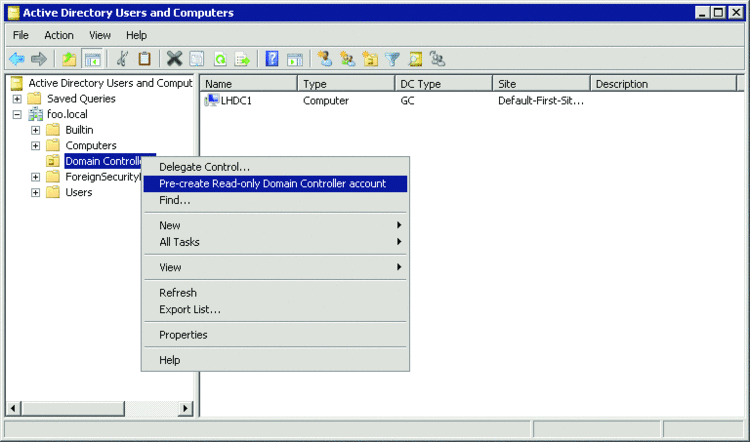
Task: Click the Back arrow toolbar icon
Action: click(17, 59)
